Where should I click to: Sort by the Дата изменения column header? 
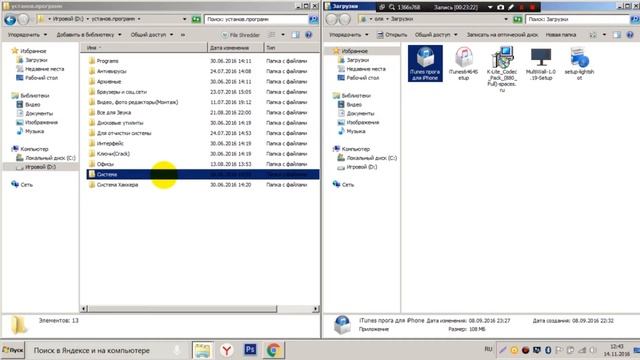[236, 48]
